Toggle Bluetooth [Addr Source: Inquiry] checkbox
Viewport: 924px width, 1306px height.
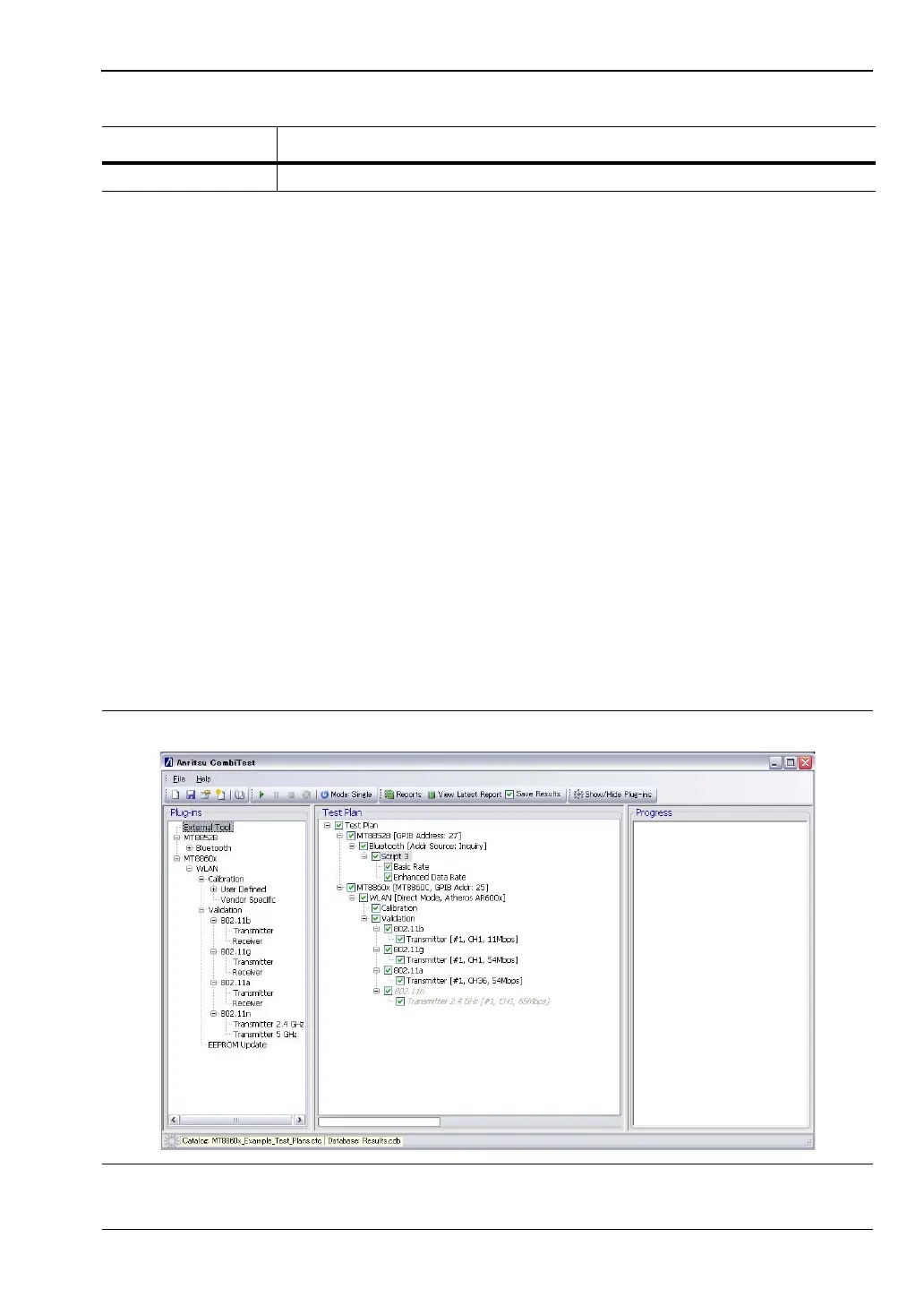pyautogui.click(x=364, y=846)
